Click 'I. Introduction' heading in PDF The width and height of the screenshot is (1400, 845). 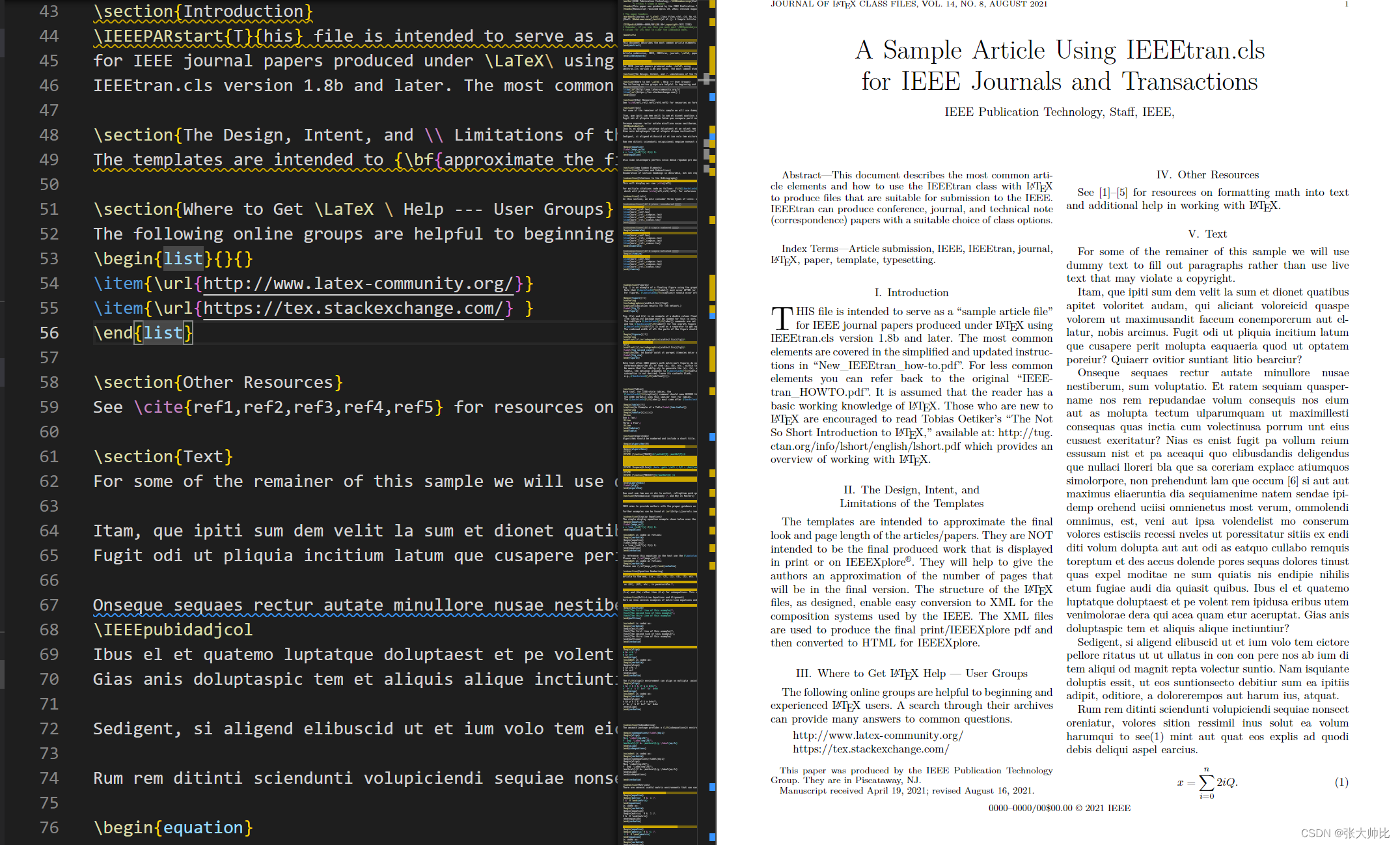911,293
